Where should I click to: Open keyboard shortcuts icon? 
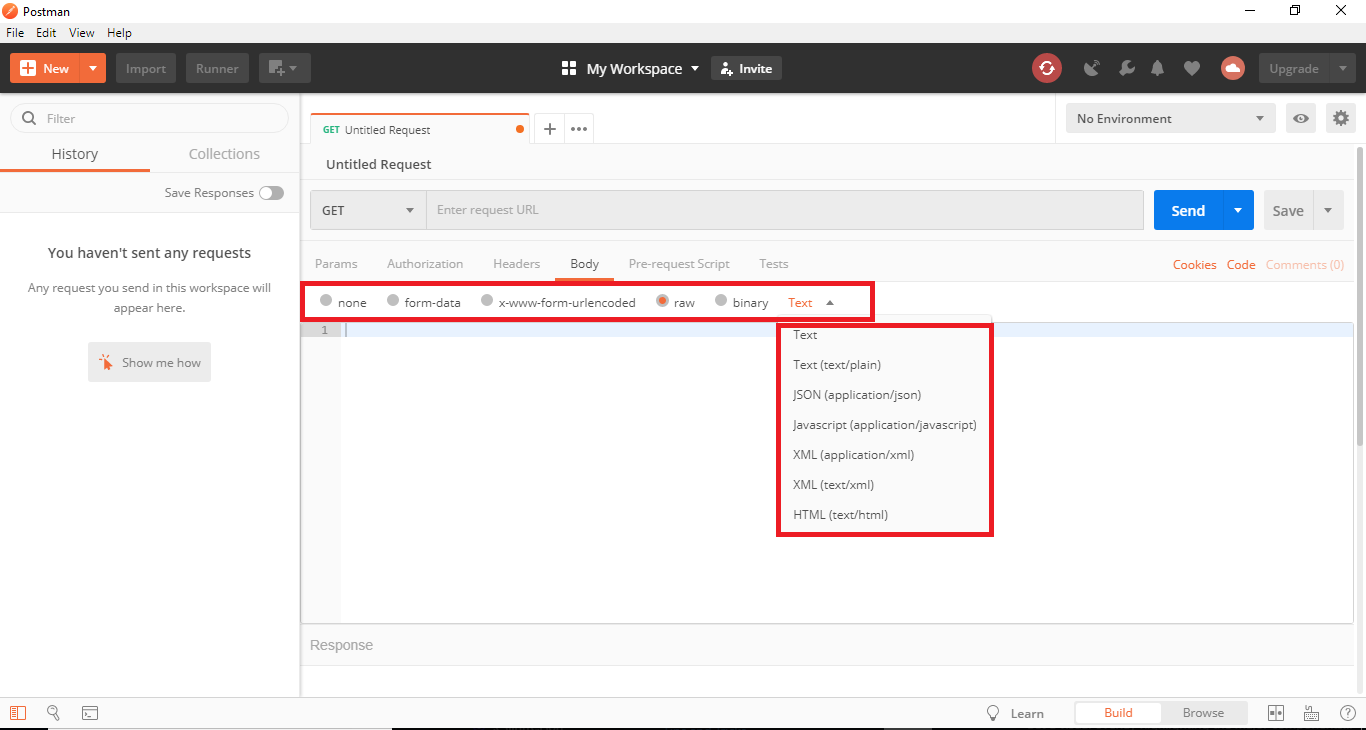tap(1311, 713)
